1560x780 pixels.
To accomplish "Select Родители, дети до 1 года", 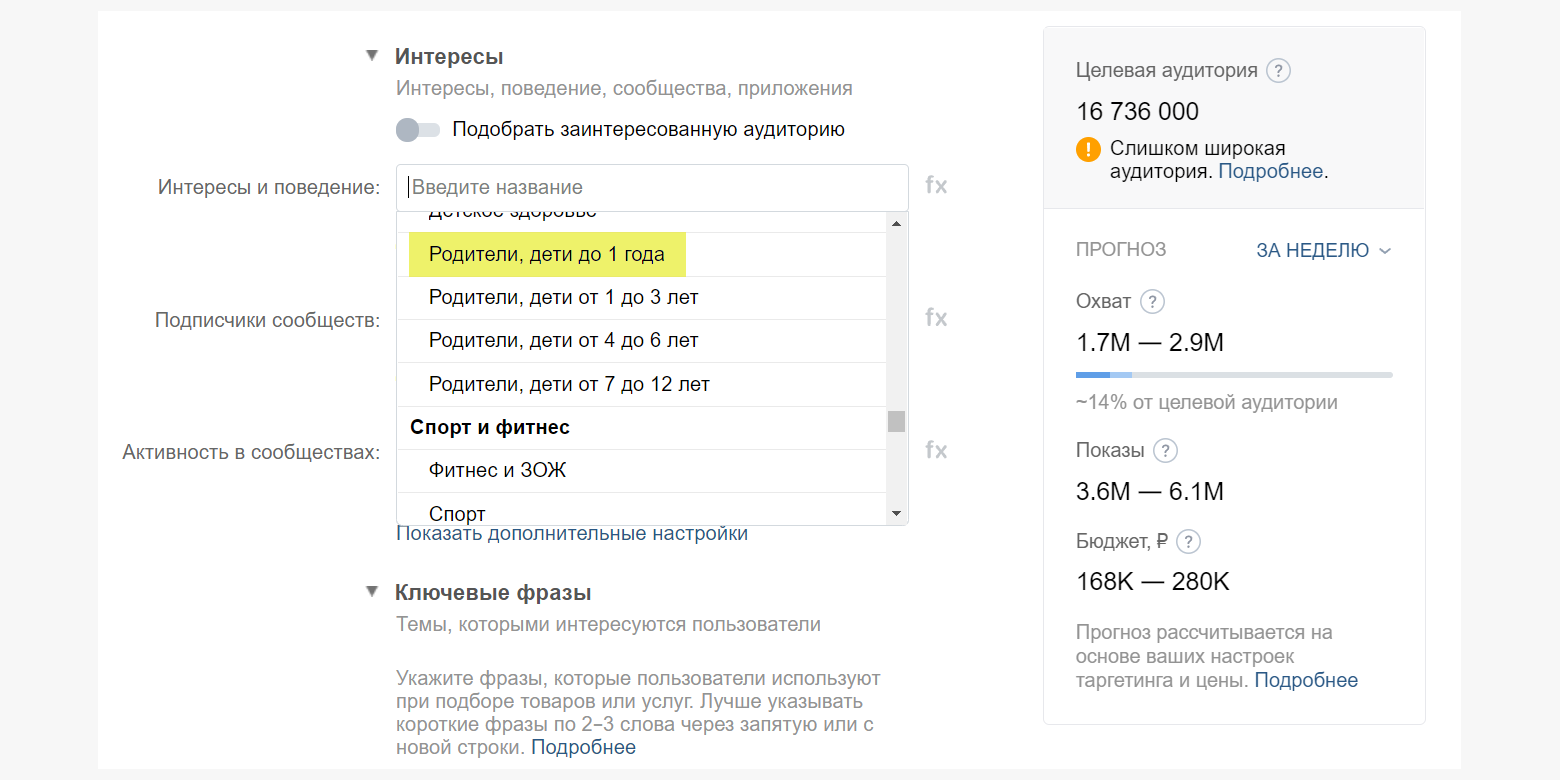I will coord(546,255).
